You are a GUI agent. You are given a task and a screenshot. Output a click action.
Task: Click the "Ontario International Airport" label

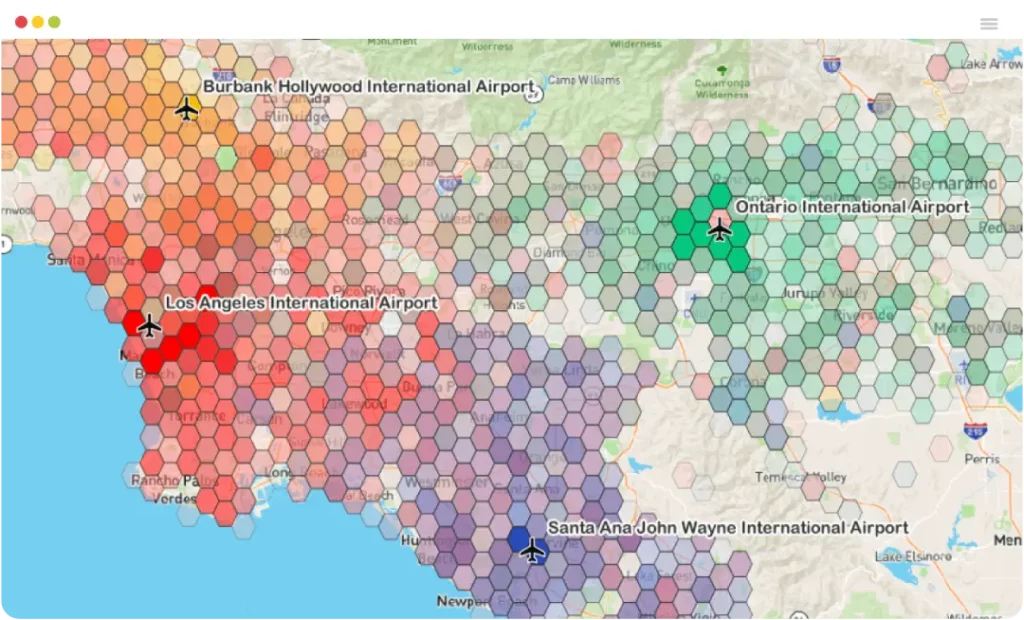[x=852, y=207]
